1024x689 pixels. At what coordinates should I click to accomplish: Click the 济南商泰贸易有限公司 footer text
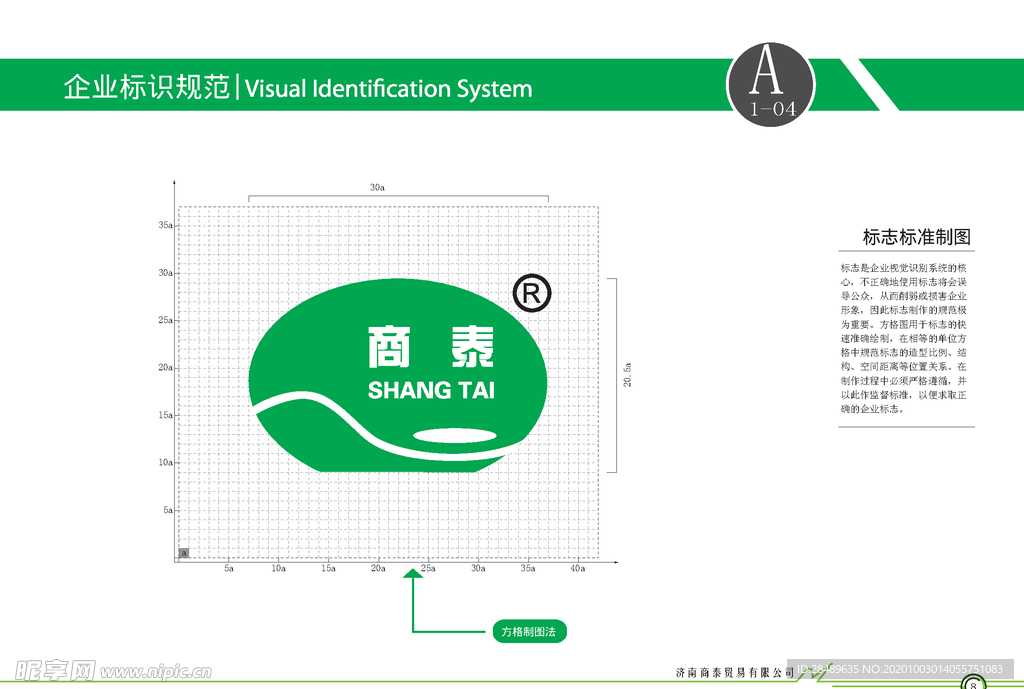pos(735,672)
